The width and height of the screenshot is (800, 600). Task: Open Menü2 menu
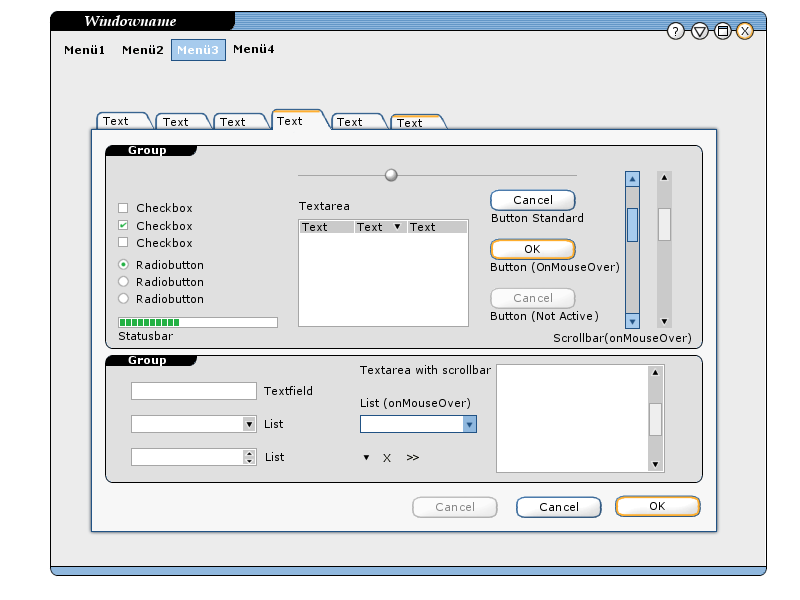point(142,50)
